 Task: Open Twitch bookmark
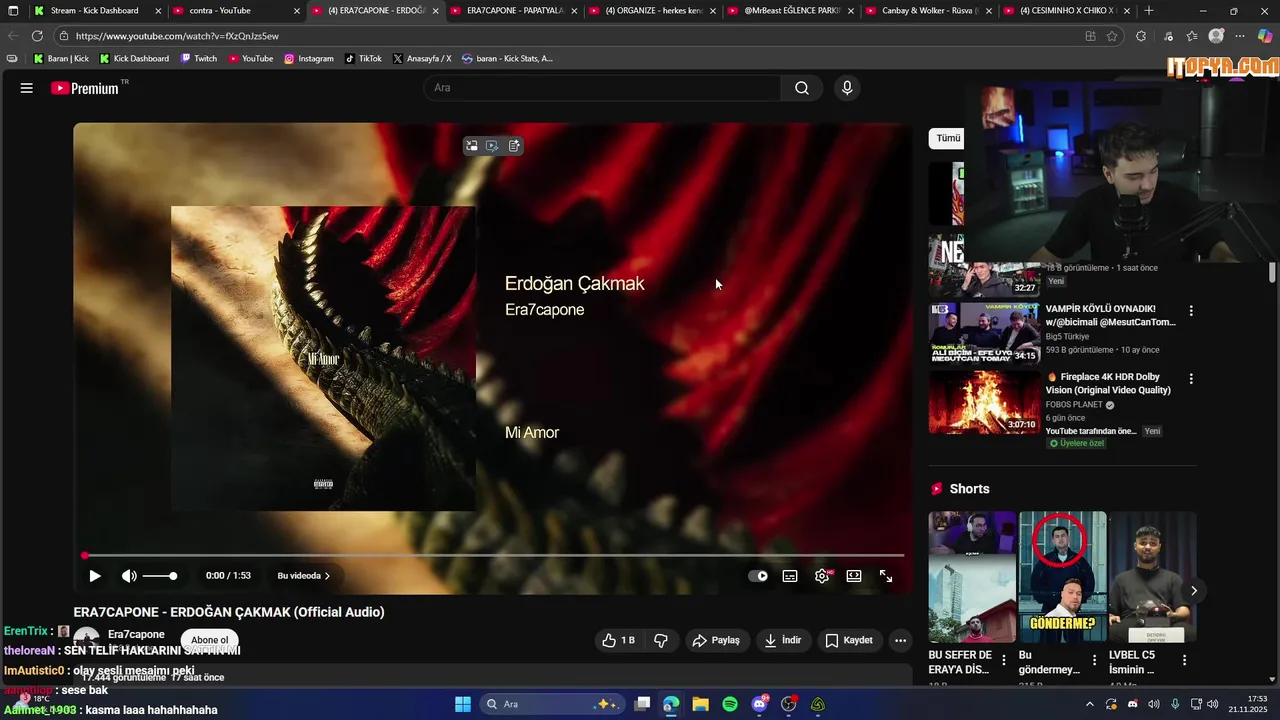tap(199, 59)
